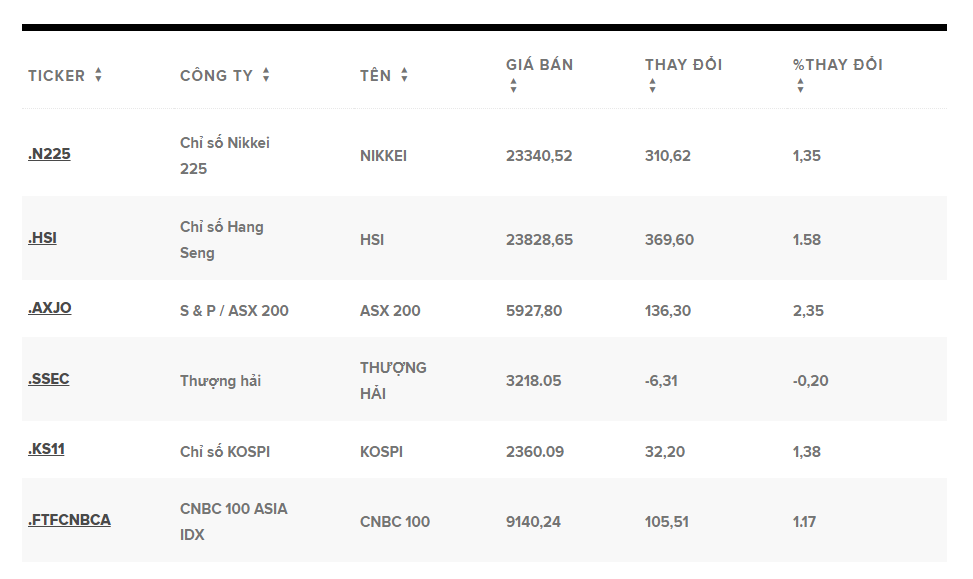Follow the .SSEC ticker link
The height and width of the screenshot is (579, 973).
coord(49,379)
